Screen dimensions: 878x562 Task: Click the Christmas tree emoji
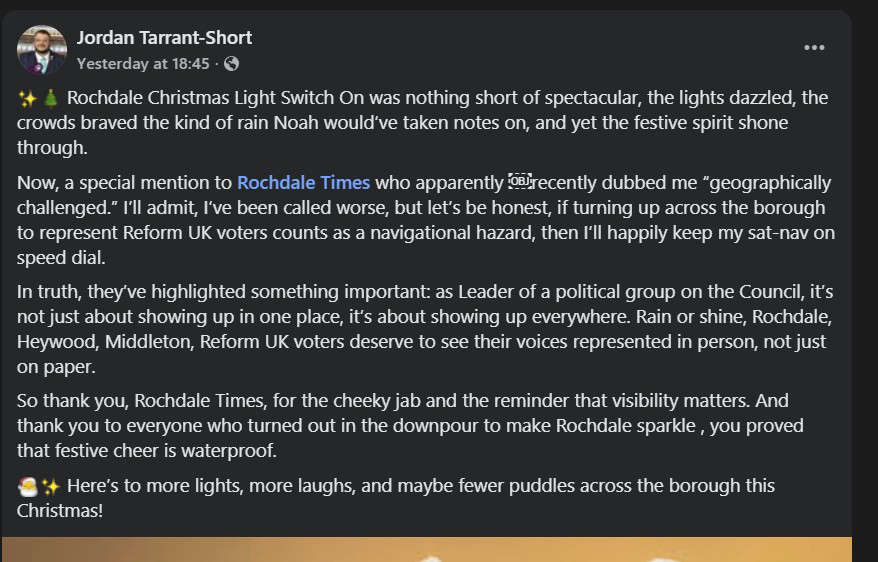coord(52,99)
